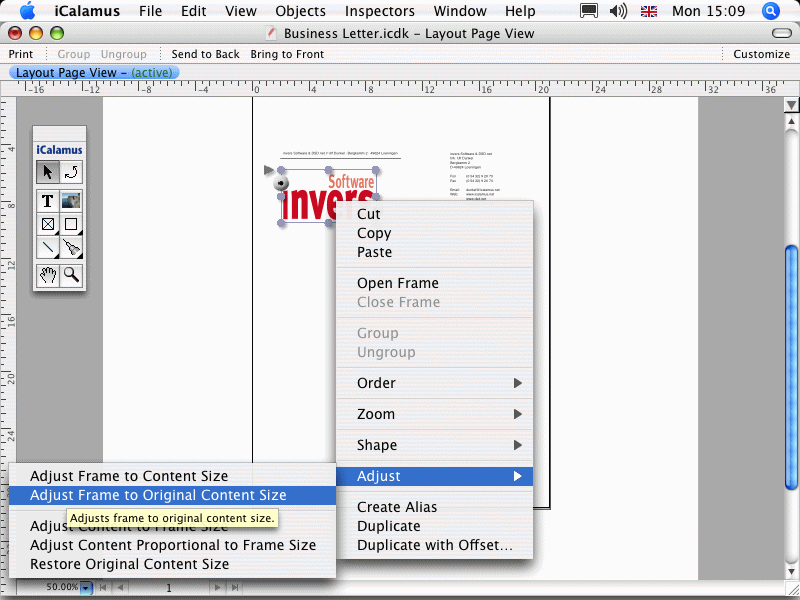
Task: Open the Inspectors menu
Action: click(x=379, y=11)
